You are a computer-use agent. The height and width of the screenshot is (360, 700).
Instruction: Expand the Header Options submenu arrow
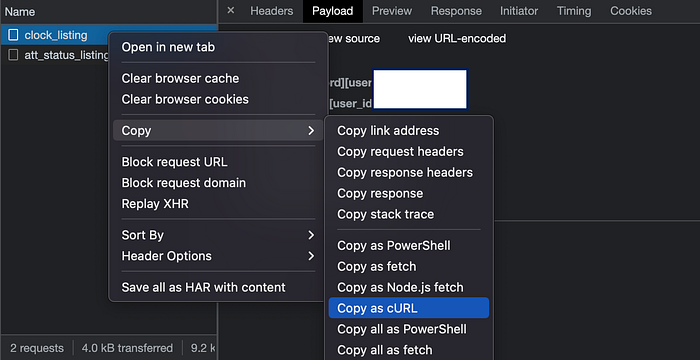pyautogui.click(x=311, y=256)
